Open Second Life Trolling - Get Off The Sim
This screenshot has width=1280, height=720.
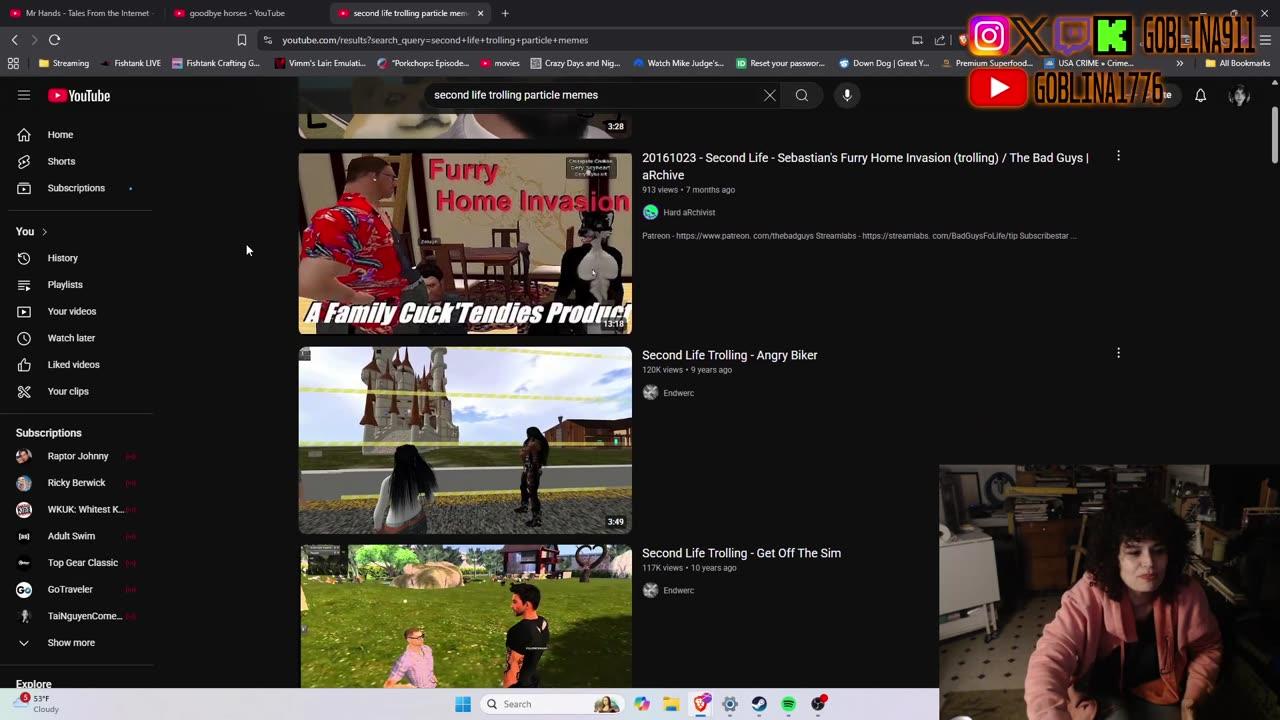click(741, 553)
